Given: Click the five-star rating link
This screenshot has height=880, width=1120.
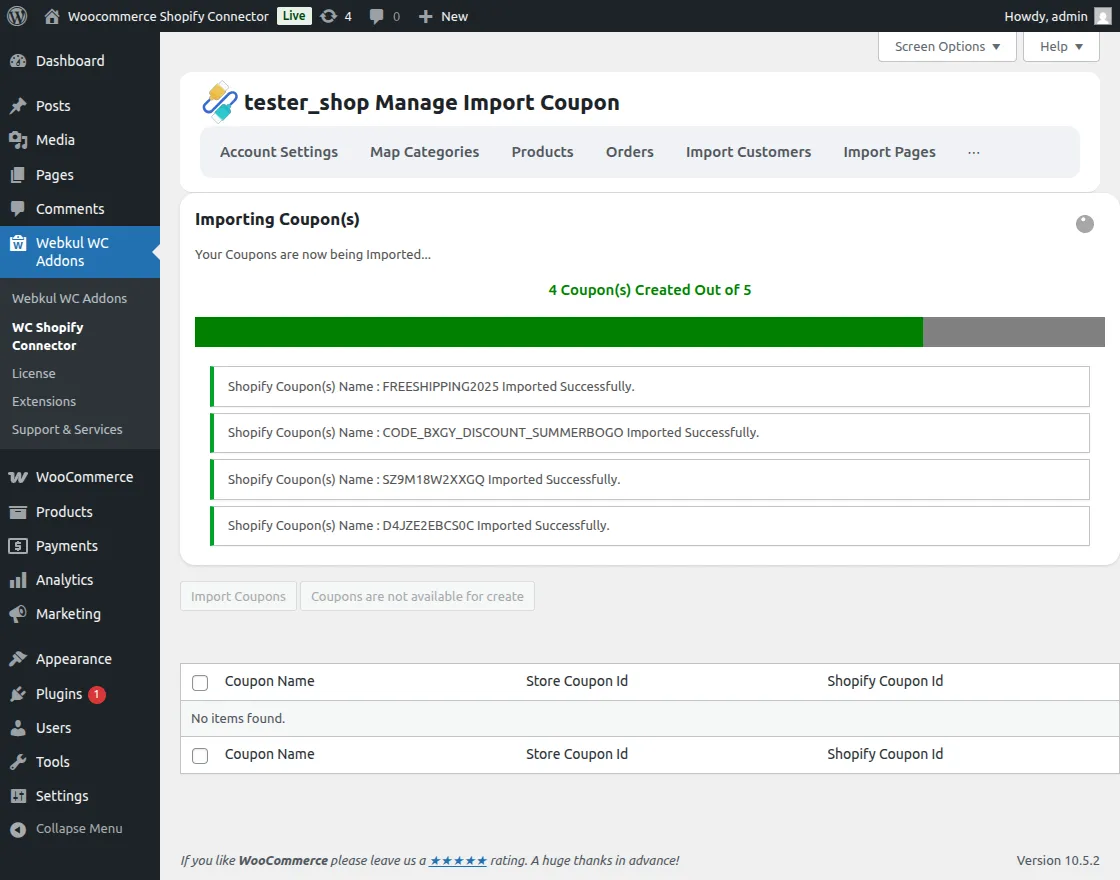Looking at the screenshot, I should pyautogui.click(x=458, y=860).
